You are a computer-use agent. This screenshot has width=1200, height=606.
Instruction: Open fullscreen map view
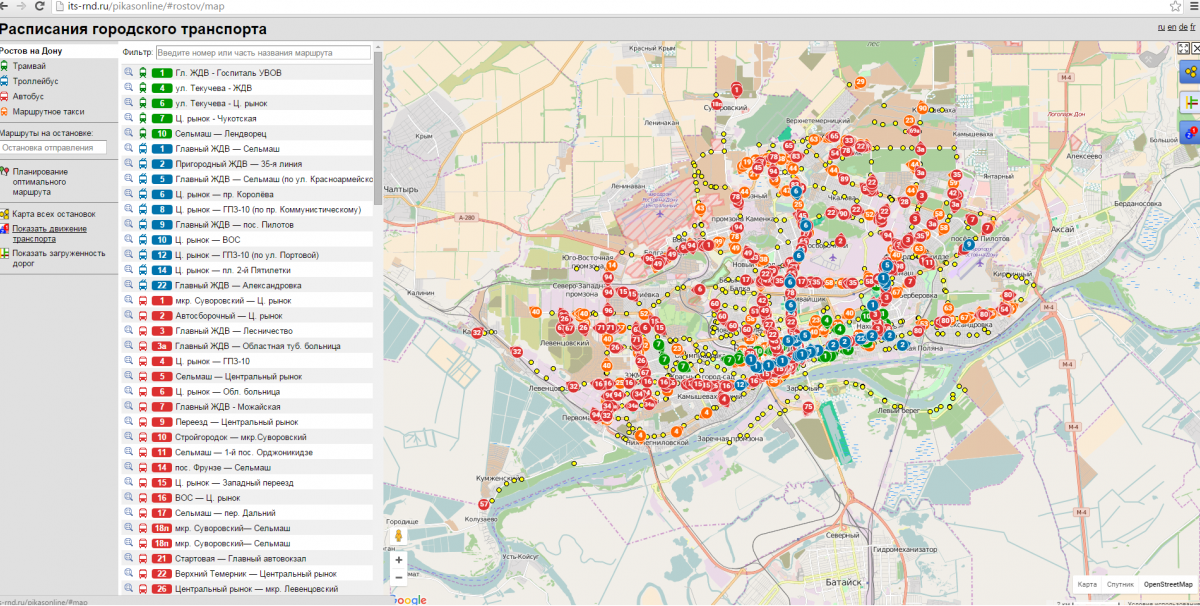coord(1184,48)
